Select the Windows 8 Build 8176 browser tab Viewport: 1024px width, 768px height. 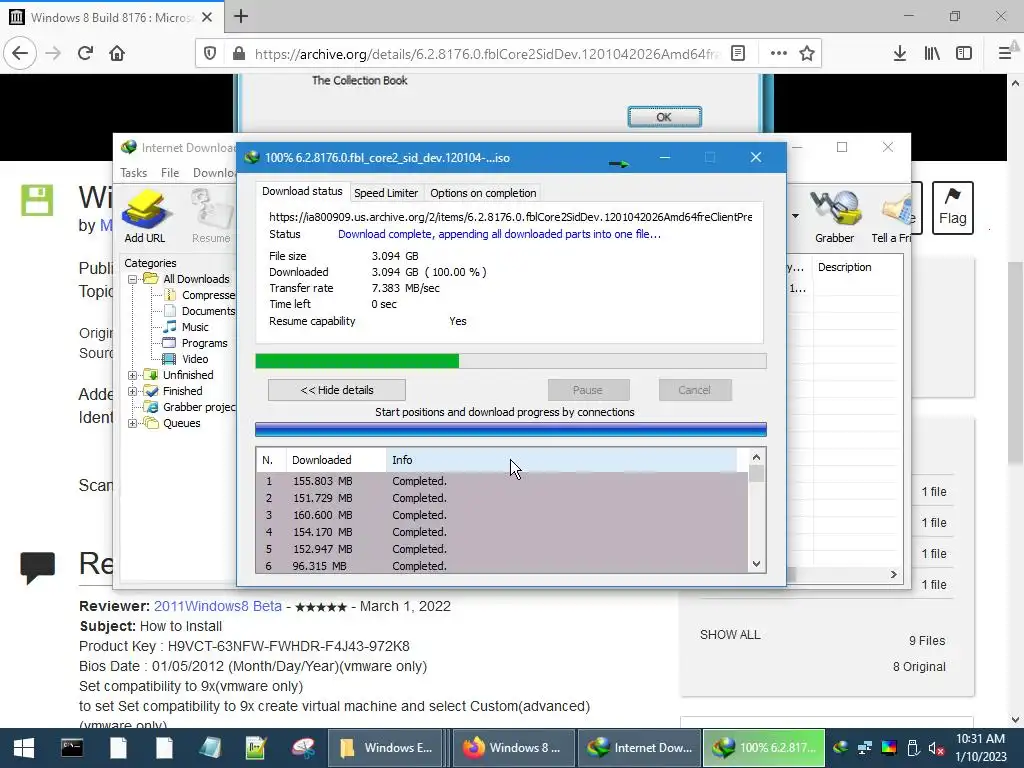(111, 17)
